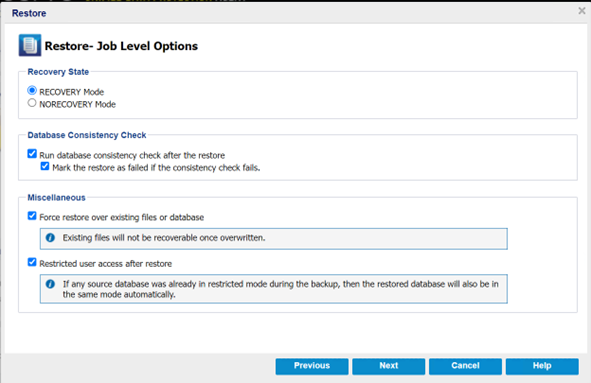Viewport: 591px width, 383px height.
Task: Open Help for the restore options
Action: (x=542, y=366)
